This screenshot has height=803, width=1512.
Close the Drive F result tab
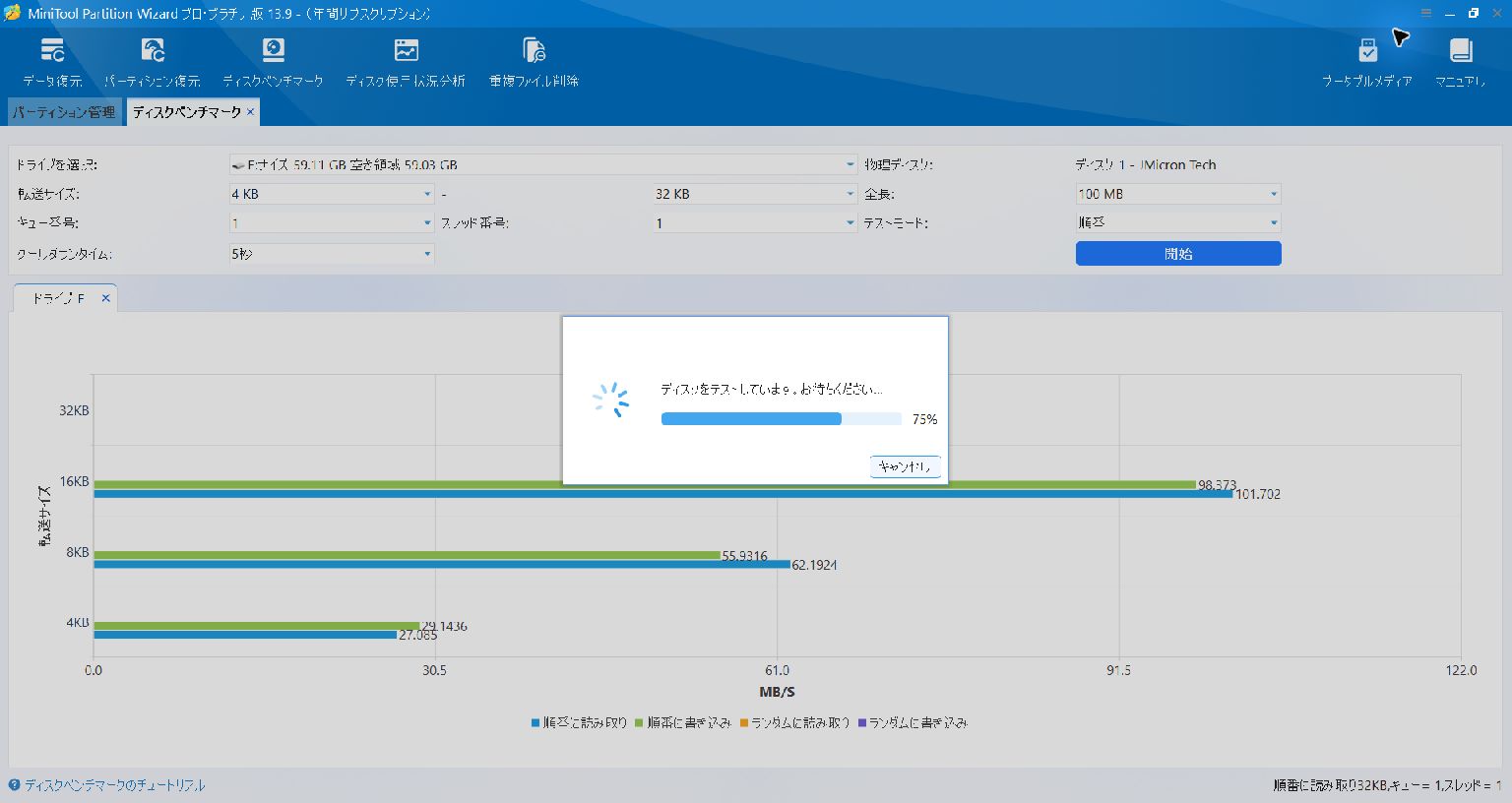(x=105, y=298)
